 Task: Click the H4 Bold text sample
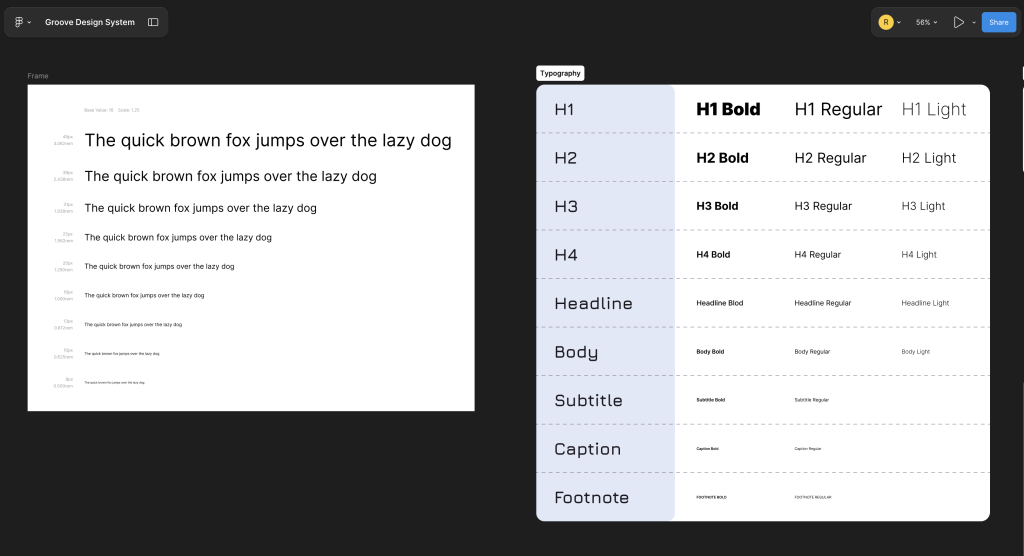(x=713, y=255)
